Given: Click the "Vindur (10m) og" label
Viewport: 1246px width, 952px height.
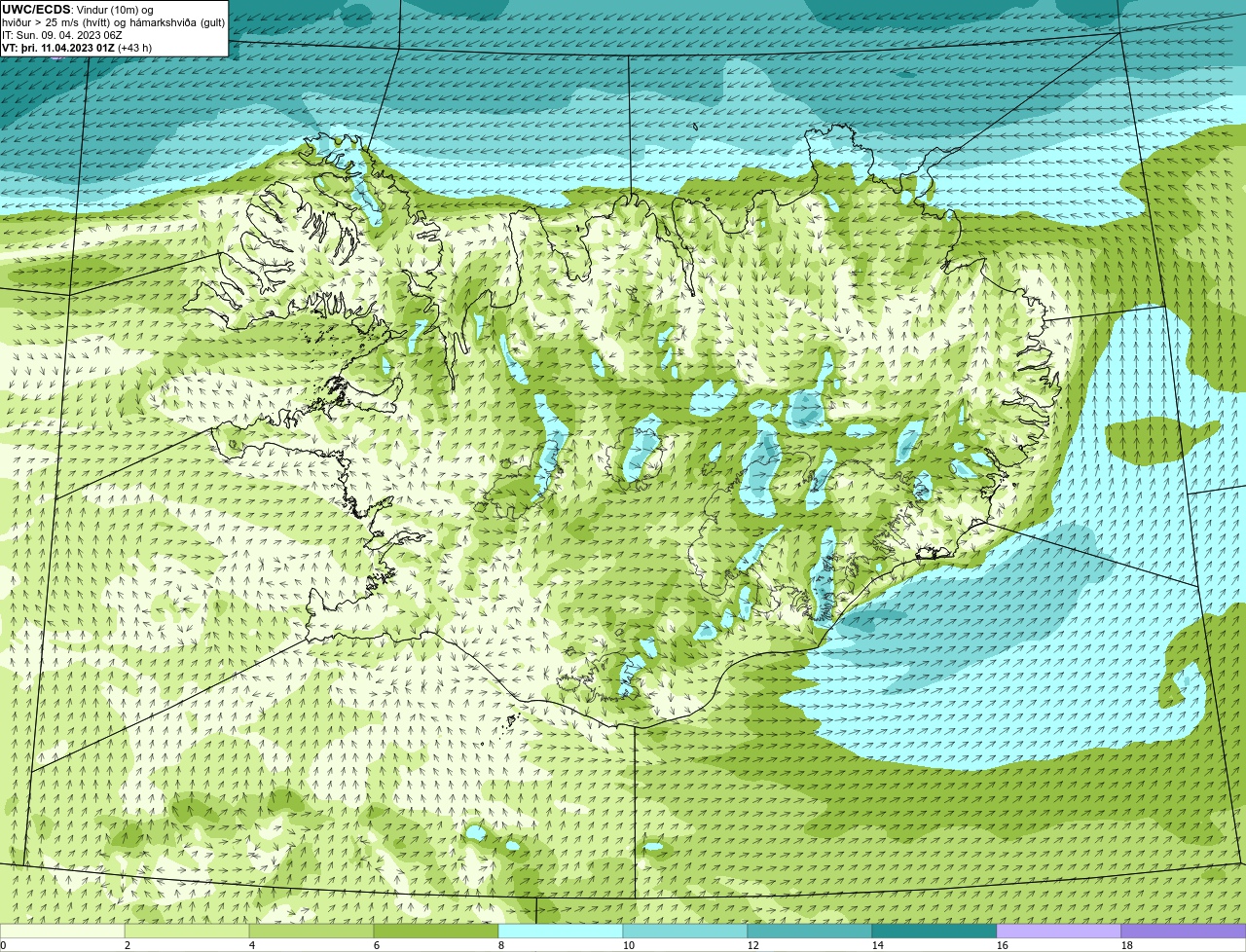Looking at the screenshot, I should [x=115, y=11].
